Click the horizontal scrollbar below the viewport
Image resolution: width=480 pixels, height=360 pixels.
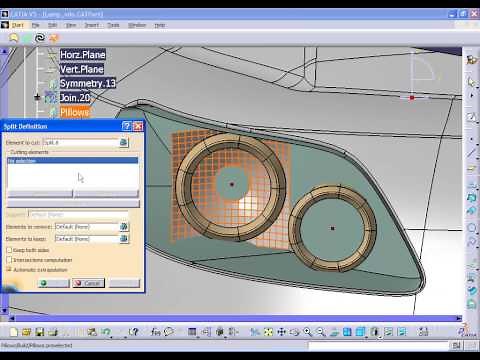(235, 318)
